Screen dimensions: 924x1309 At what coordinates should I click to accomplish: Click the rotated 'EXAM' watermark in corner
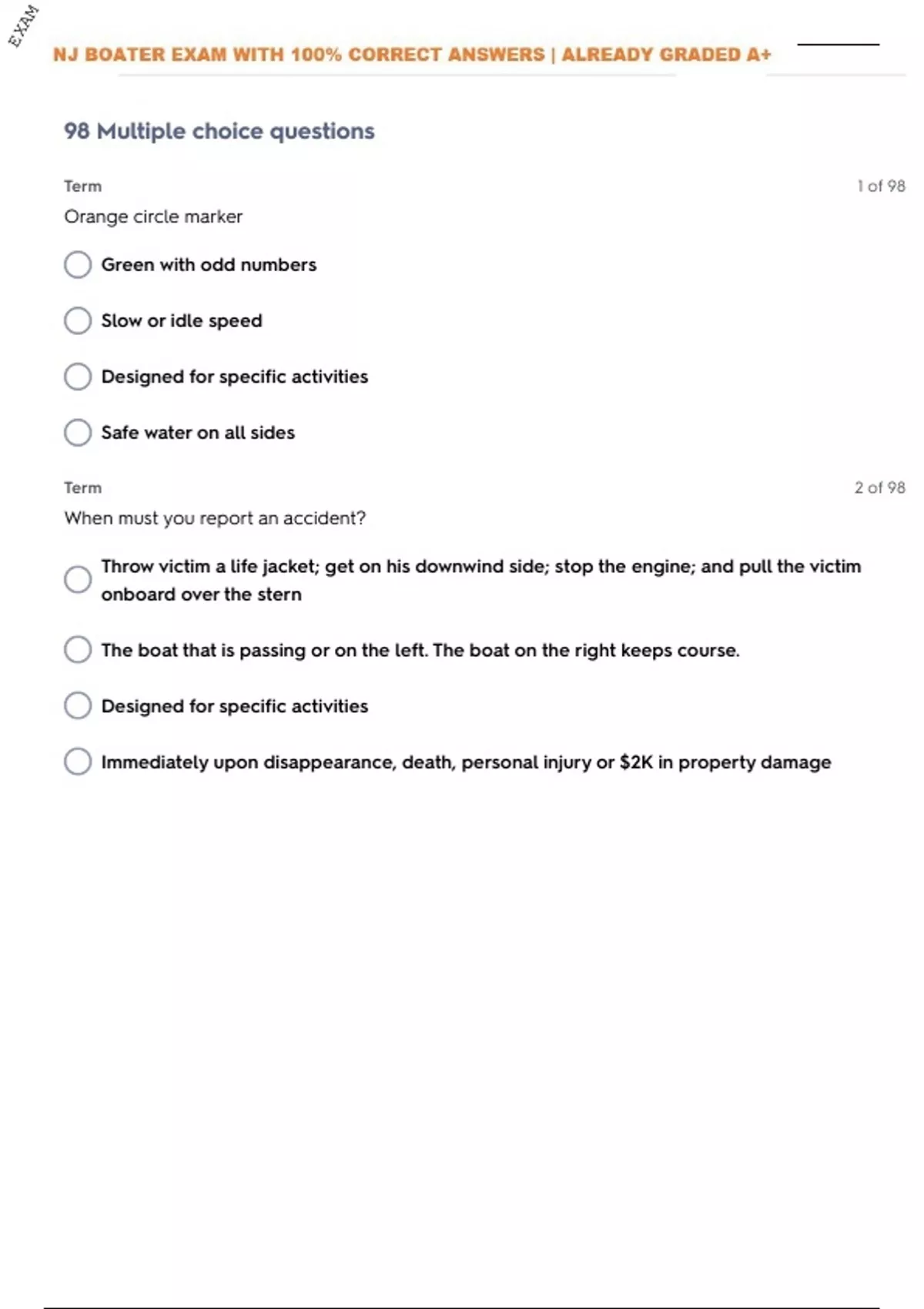[x=24, y=25]
